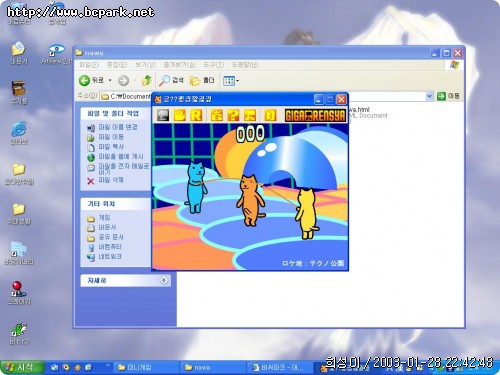Viewport: 500px width, 375px height.
Task: Open the 파일(F) menu in nawa window
Action: pos(89,65)
